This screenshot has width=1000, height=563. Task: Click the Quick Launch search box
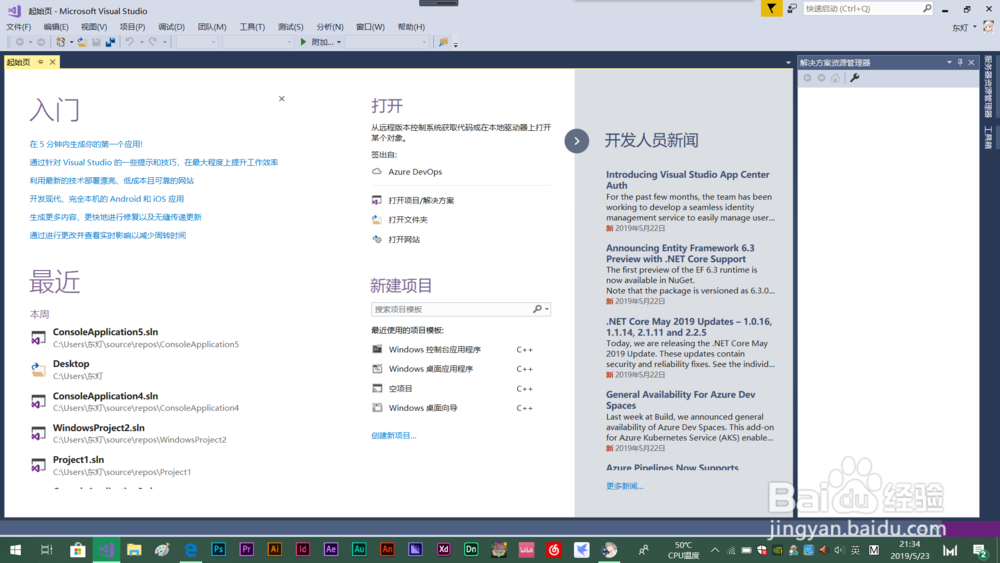(x=862, y=8)
